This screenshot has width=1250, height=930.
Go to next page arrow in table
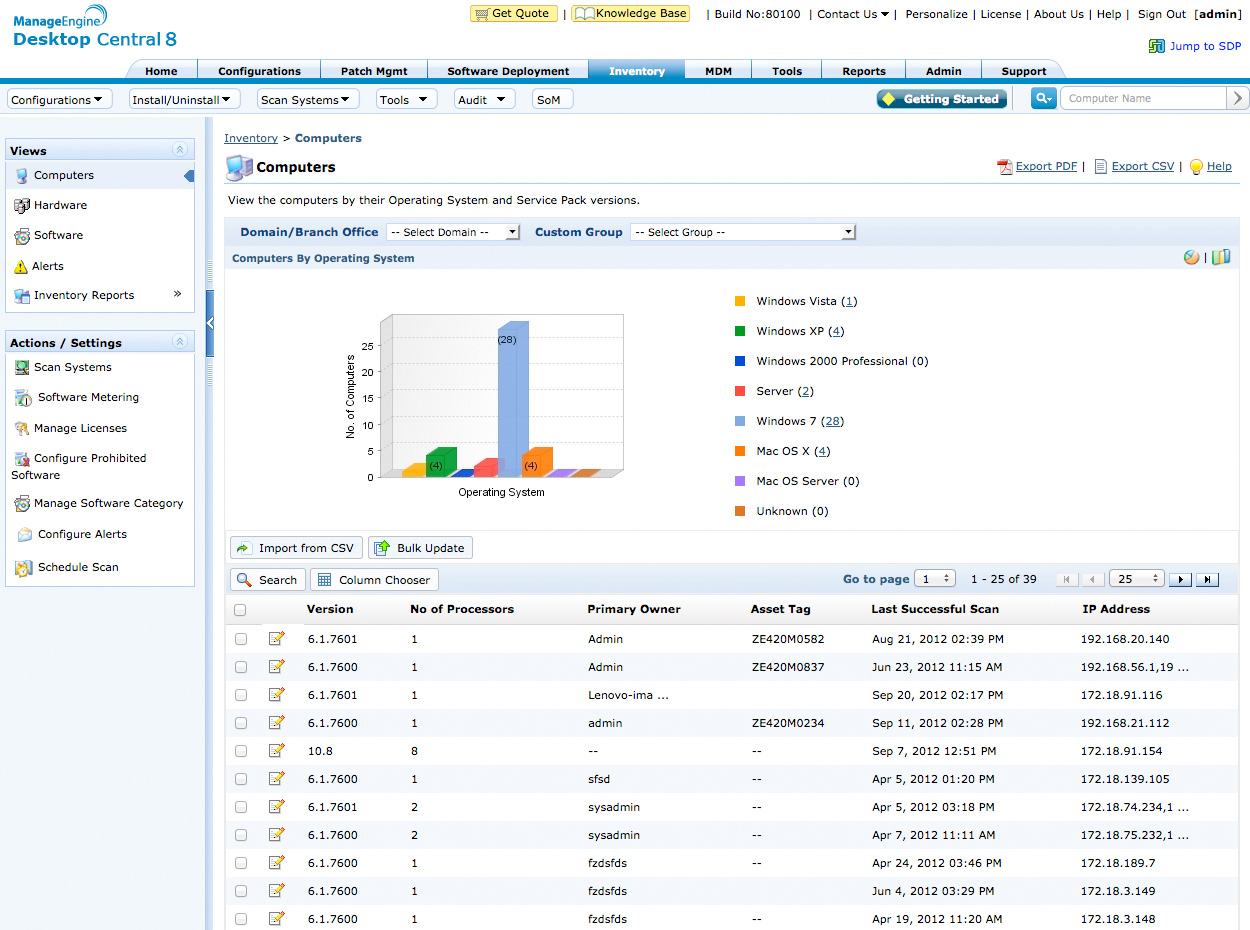click(1181, 580)
